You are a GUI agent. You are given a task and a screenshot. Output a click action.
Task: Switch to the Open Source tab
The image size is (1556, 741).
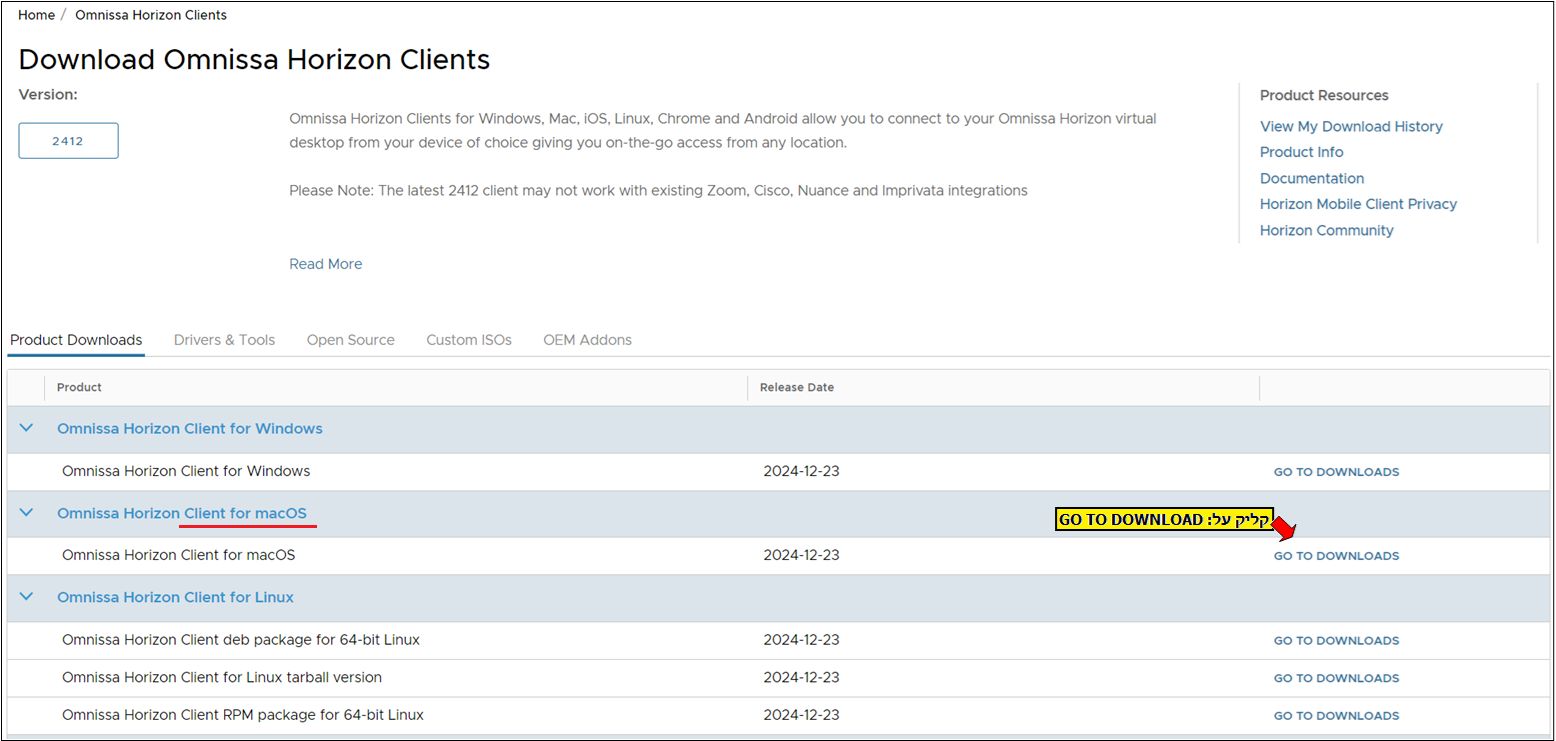click(350, 340)
